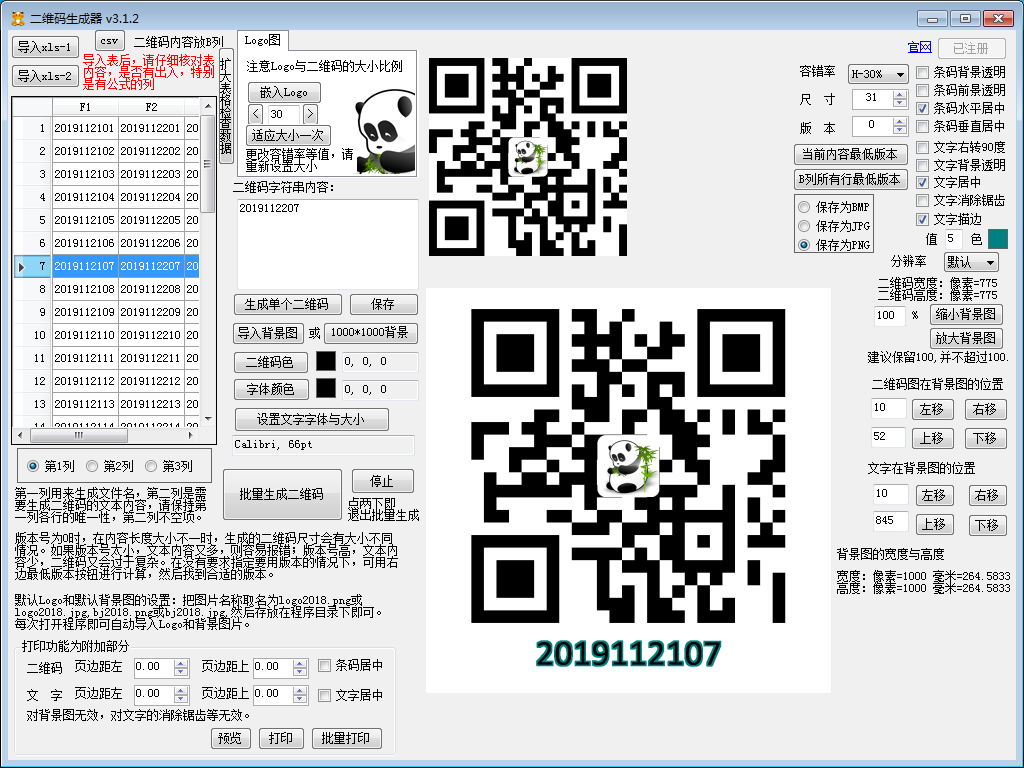This screenshot has height=768, width=1024.
Task: Click the F1 column header
Action: tap(85, 107)
